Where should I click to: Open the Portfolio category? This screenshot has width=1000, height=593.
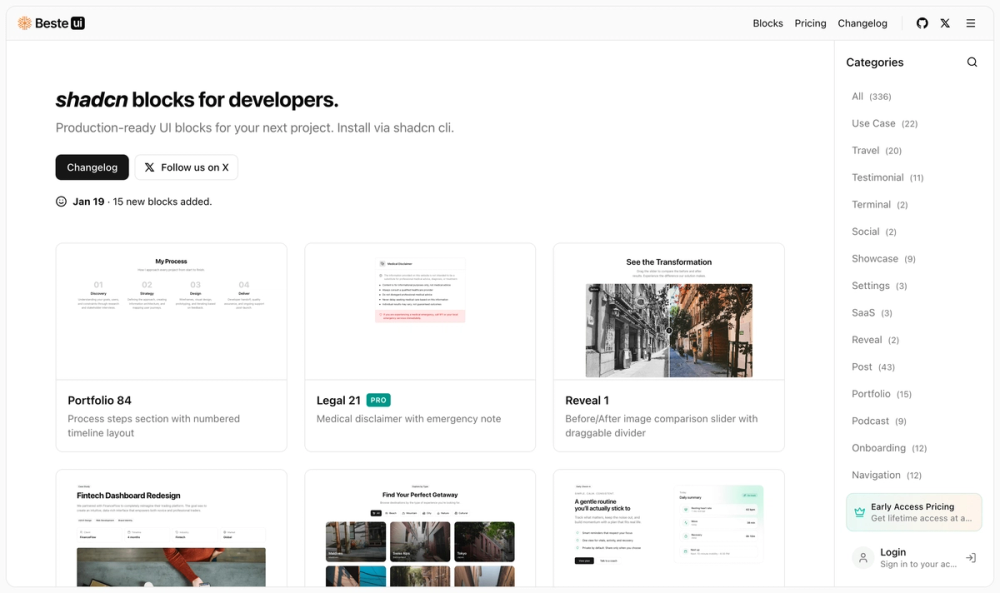868,393
